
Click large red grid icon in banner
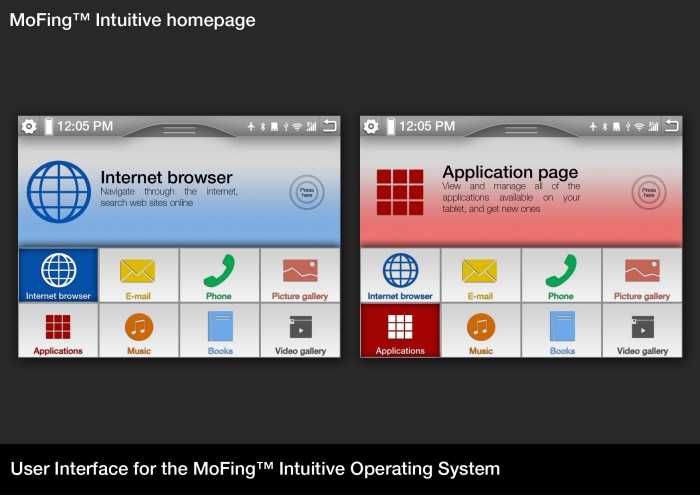(x=400, y=191)
